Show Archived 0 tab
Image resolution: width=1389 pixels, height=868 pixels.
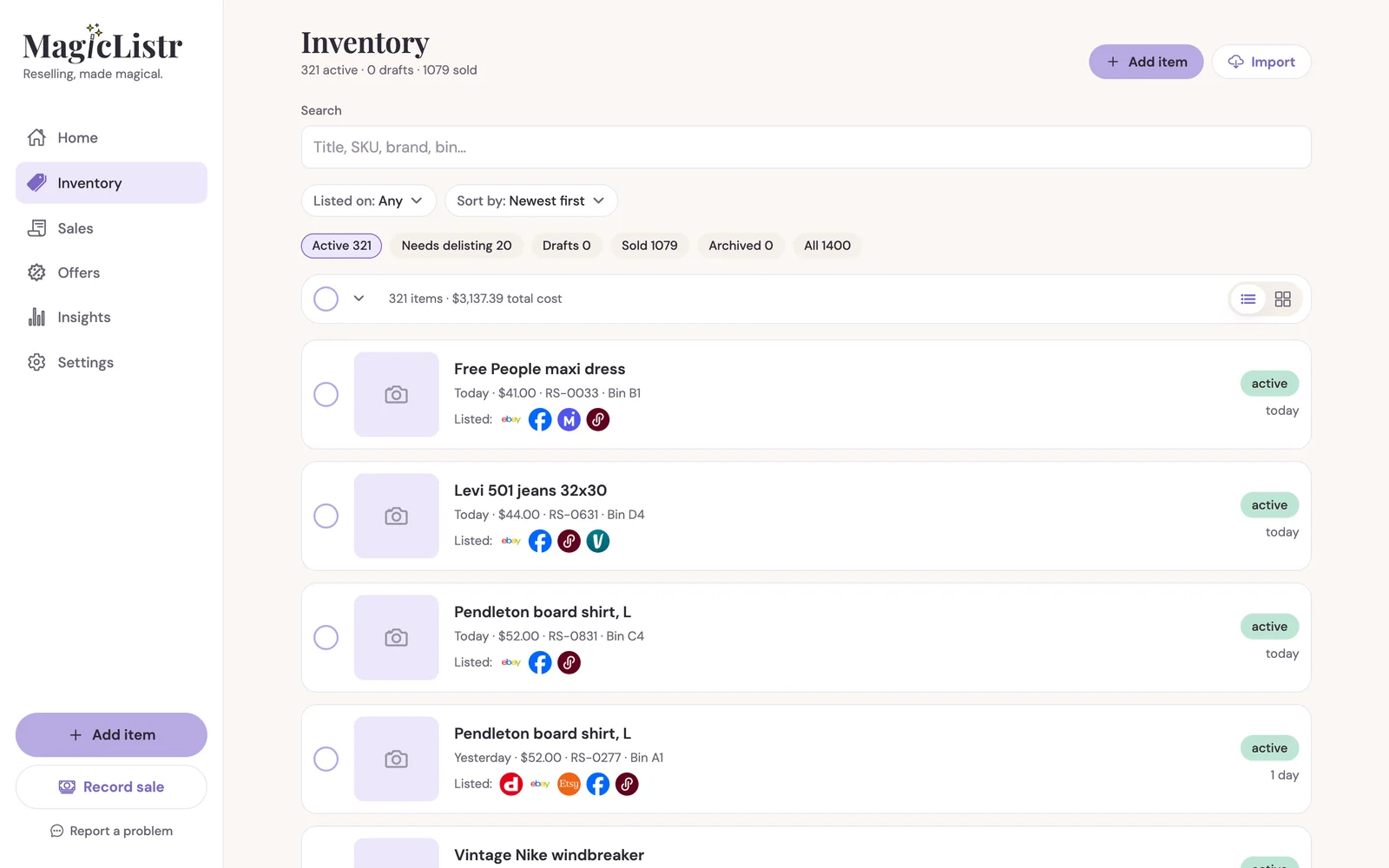741,246
